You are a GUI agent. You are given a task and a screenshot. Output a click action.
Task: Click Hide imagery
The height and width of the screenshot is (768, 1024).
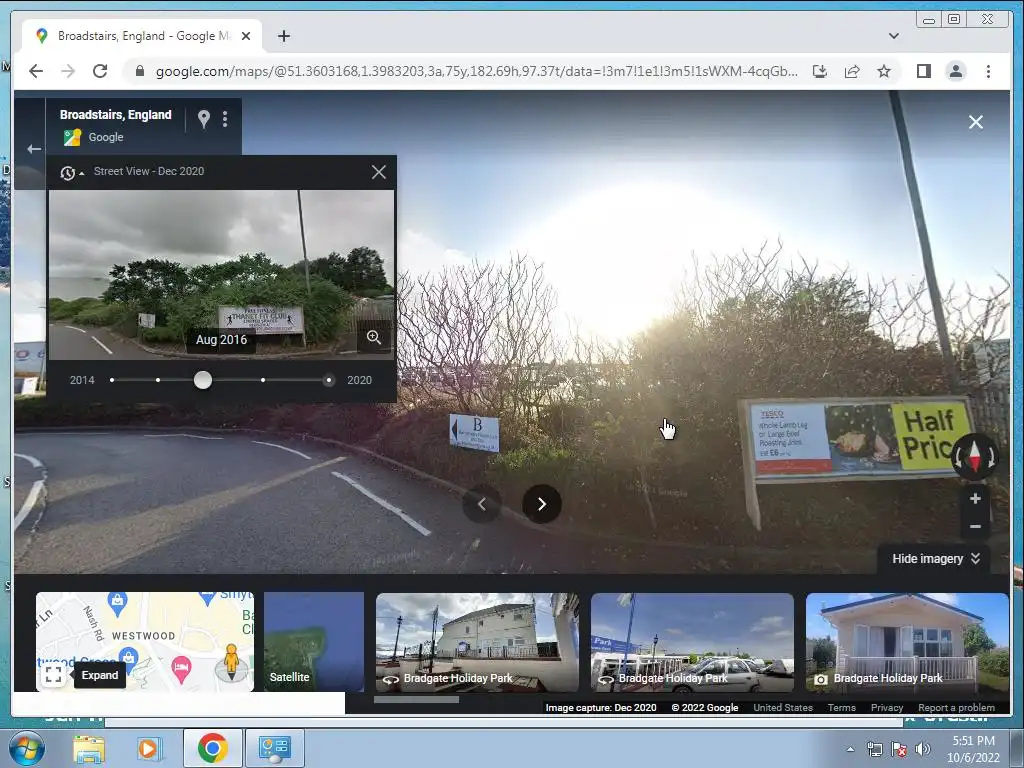936,559
